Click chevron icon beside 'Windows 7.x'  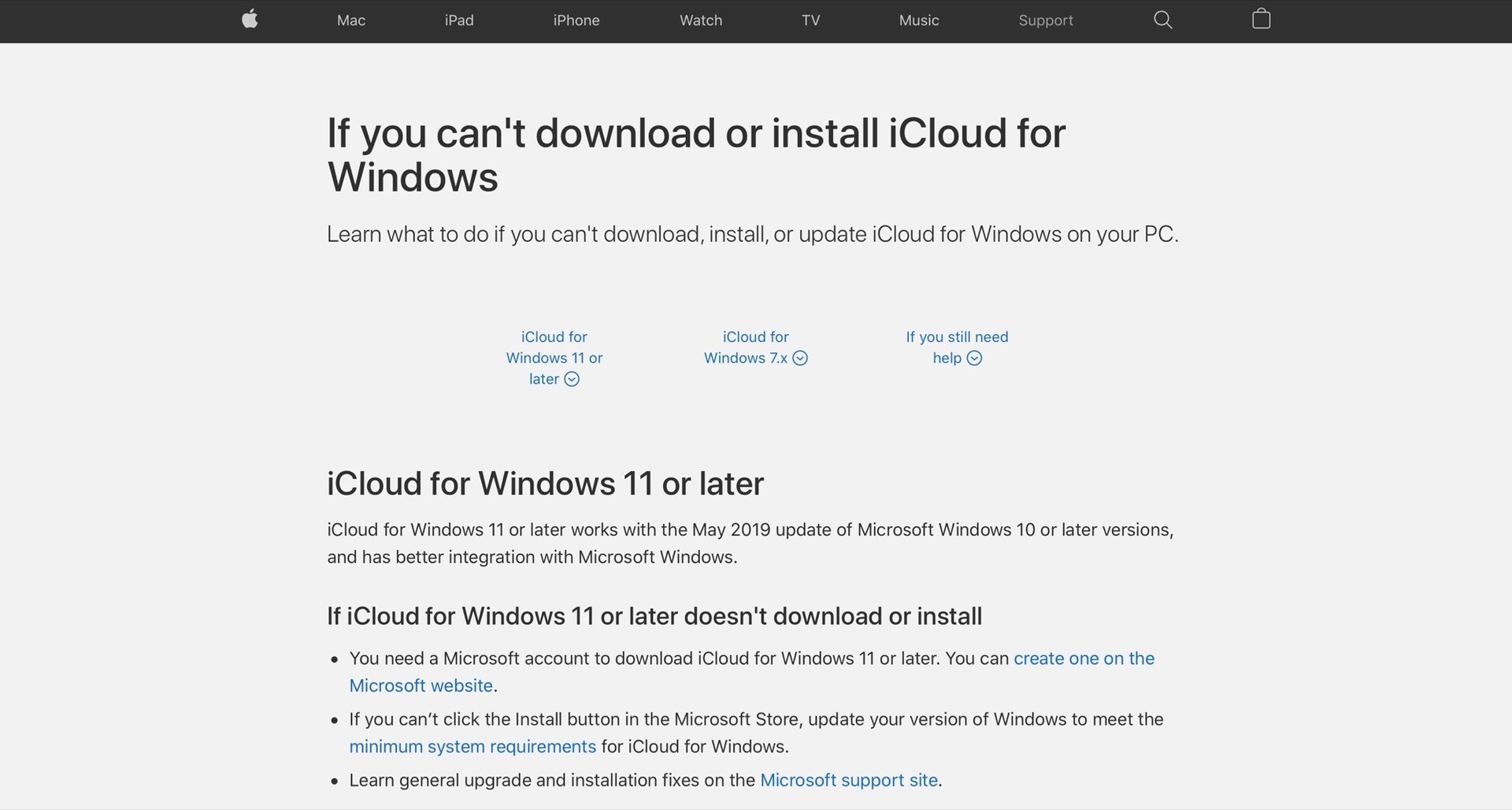pyautogui.click(x=800, y=359)
